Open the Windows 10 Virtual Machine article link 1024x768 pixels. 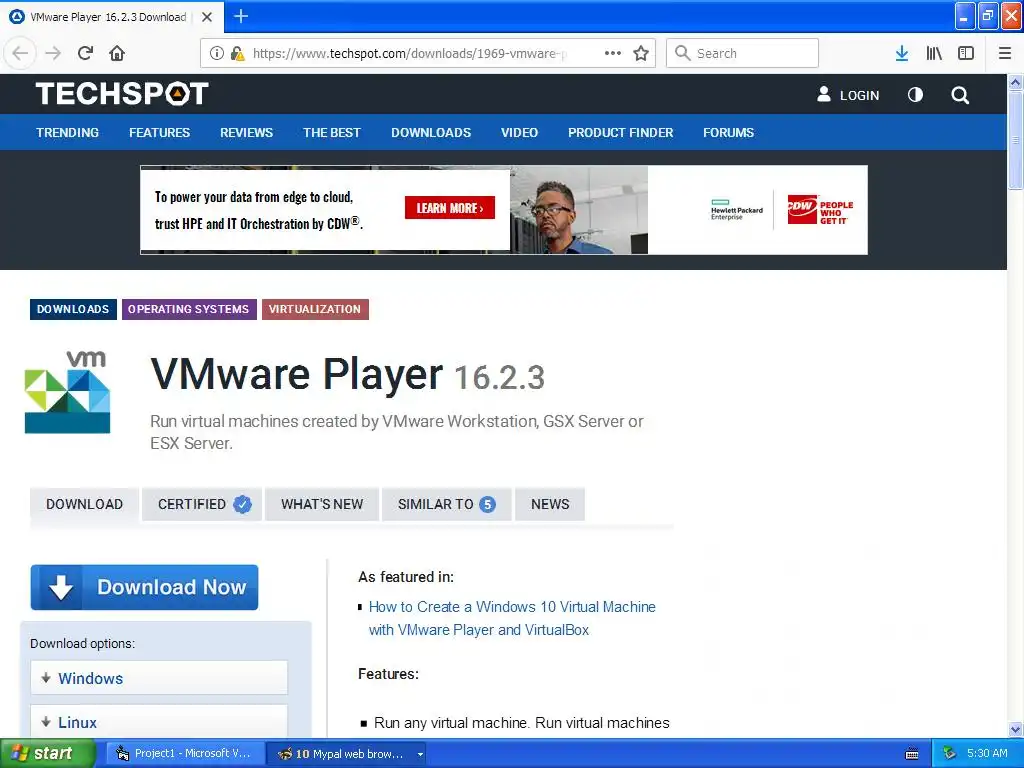pos(512,618)
